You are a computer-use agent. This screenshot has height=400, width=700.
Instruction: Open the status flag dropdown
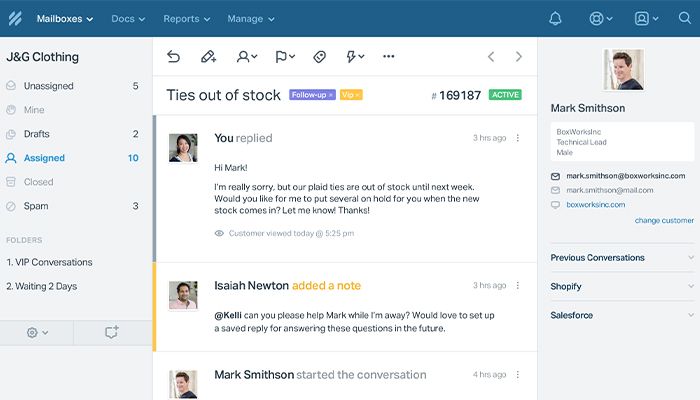click(285, 57)
